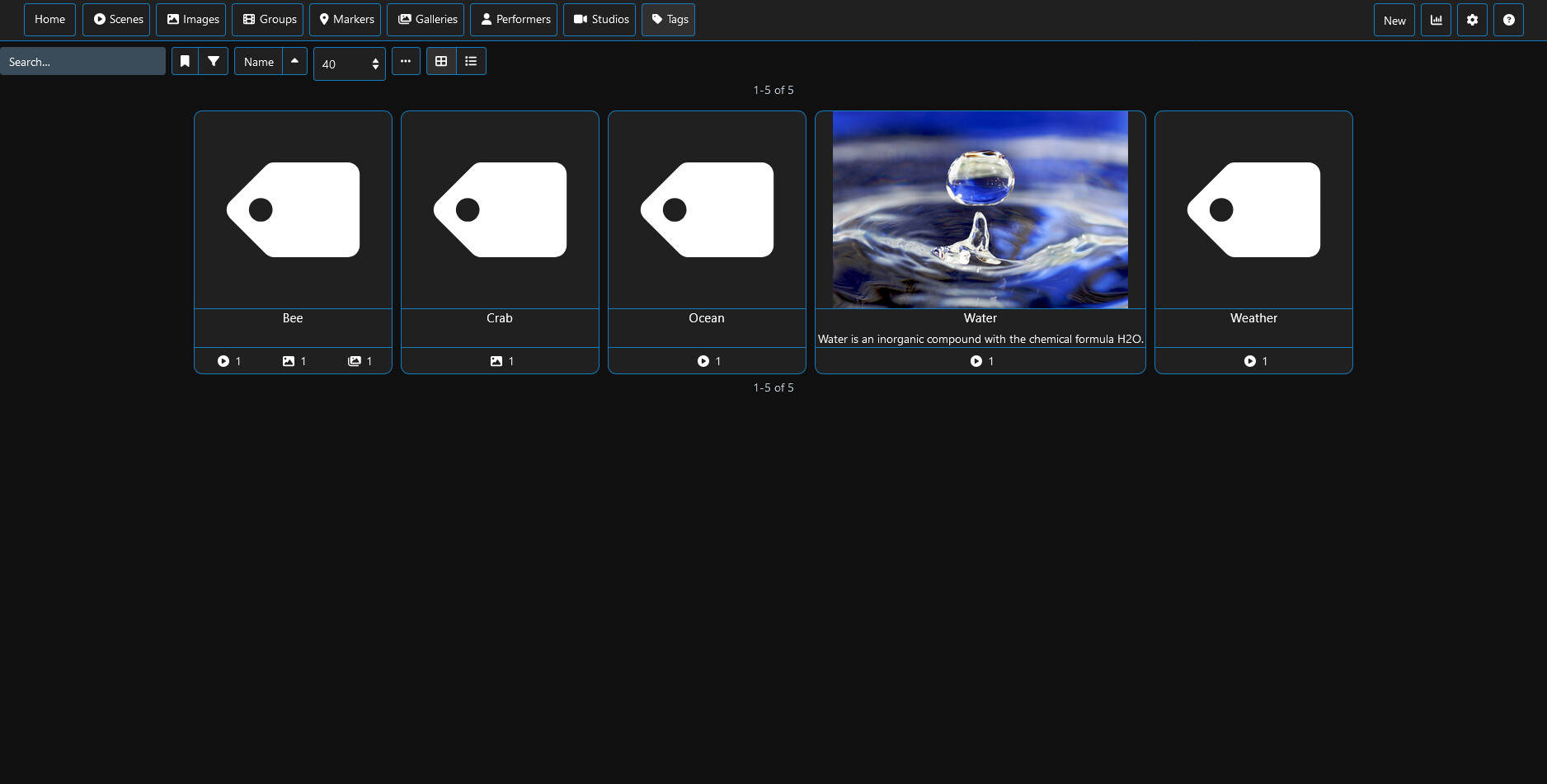Open saved filters bookmark icon
Screen dimensions: 1547x784
point(186,62)
